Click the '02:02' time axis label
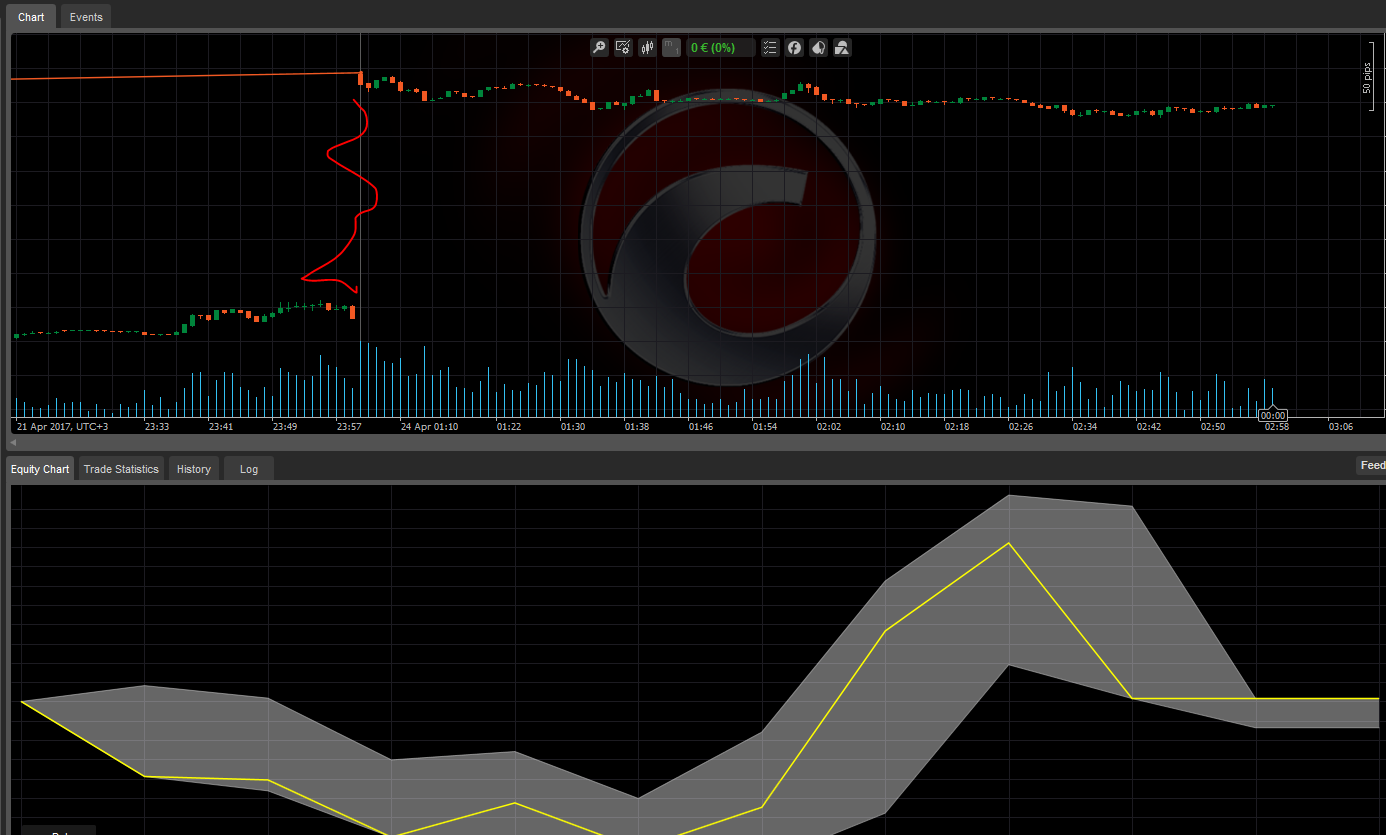This screenshot has height=835, width=1386. [829, 427]
